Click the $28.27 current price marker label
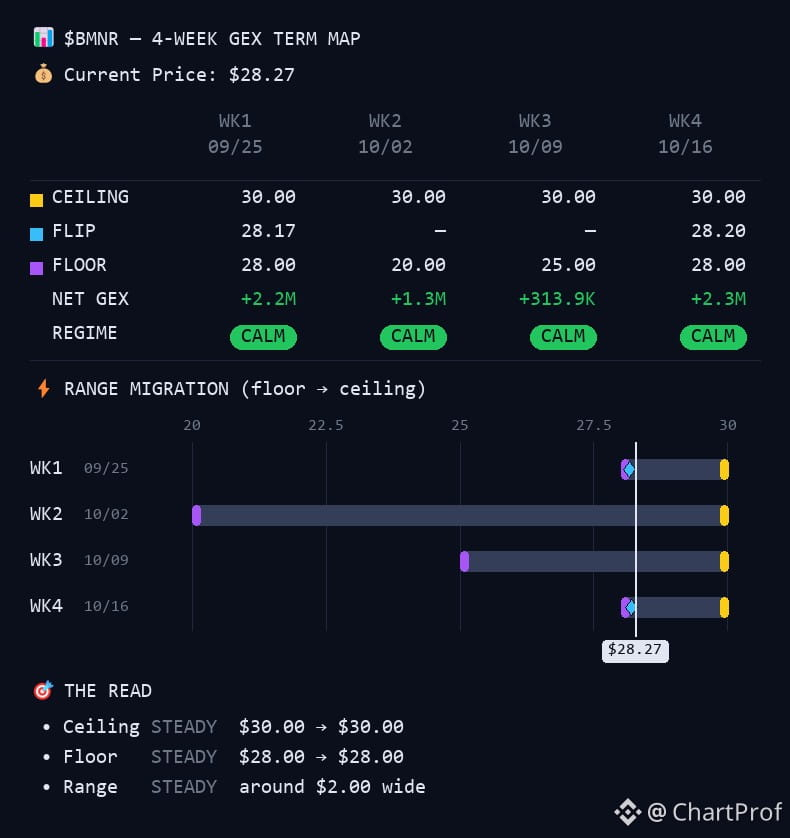The height and width of the screenshot is (838, 790). pyautogui.click(x=635, y=650)
